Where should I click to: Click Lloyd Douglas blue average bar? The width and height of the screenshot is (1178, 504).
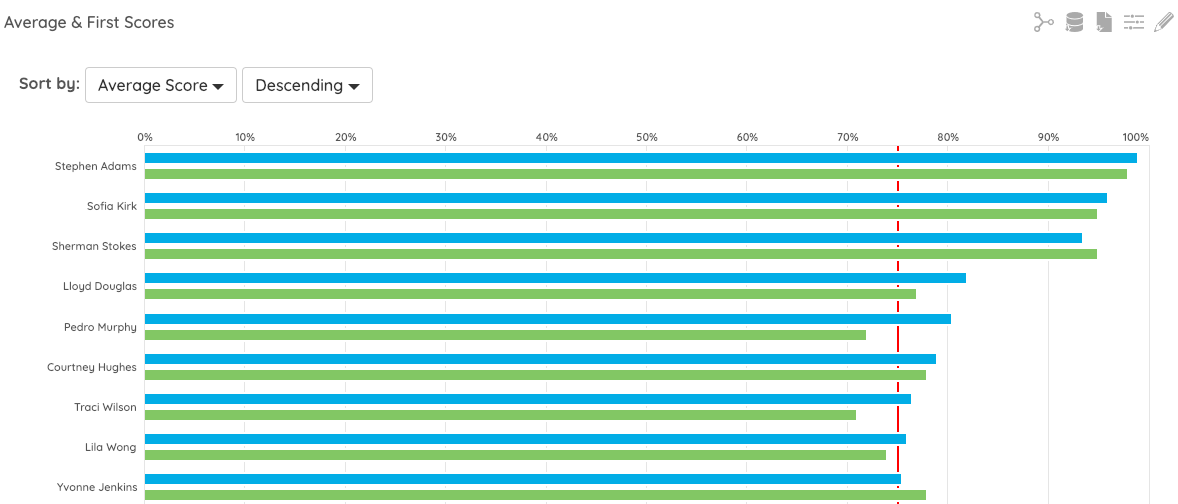[555, 278]
